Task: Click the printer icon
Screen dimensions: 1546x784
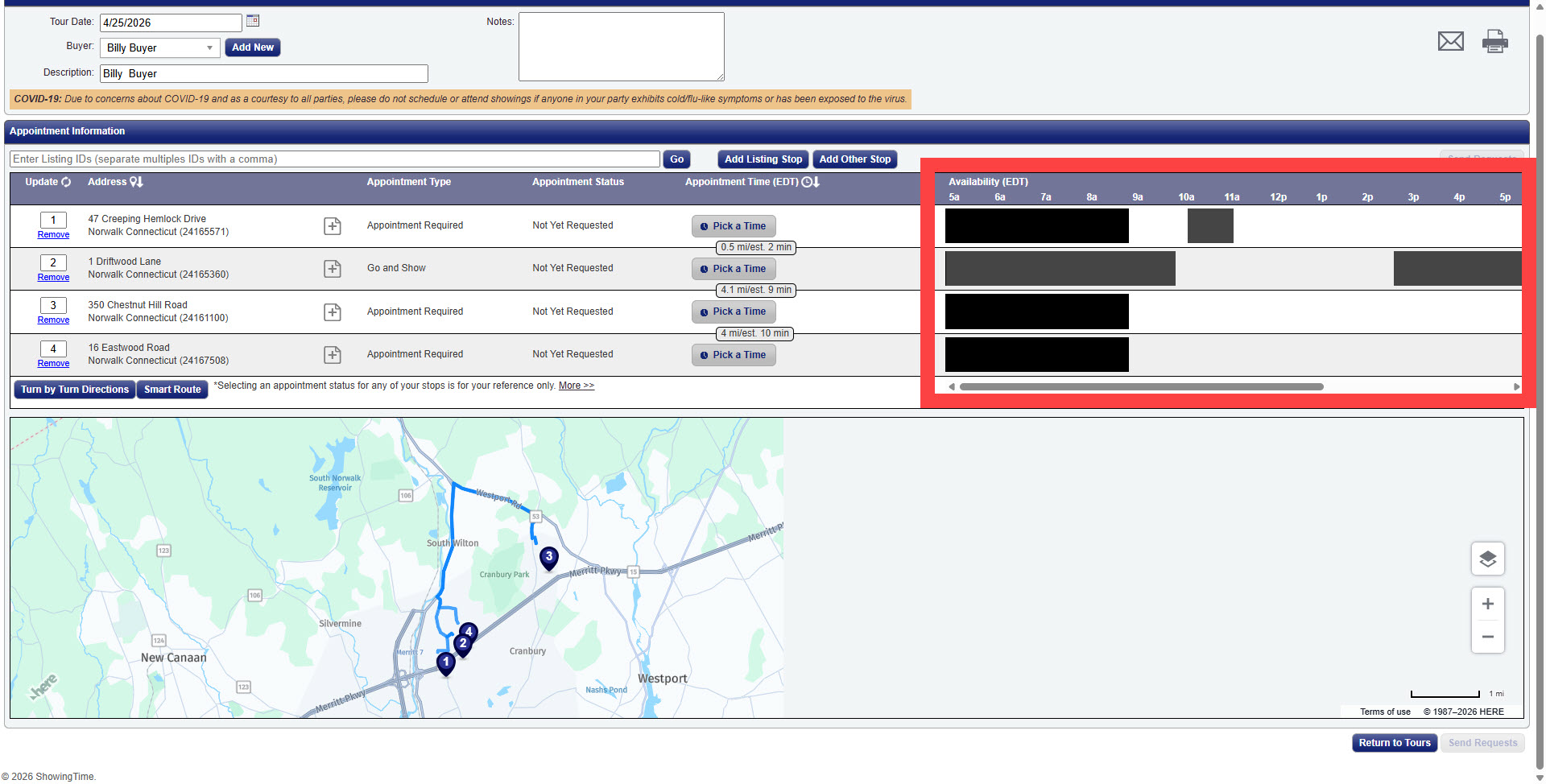Action: tap(1494, 41)
